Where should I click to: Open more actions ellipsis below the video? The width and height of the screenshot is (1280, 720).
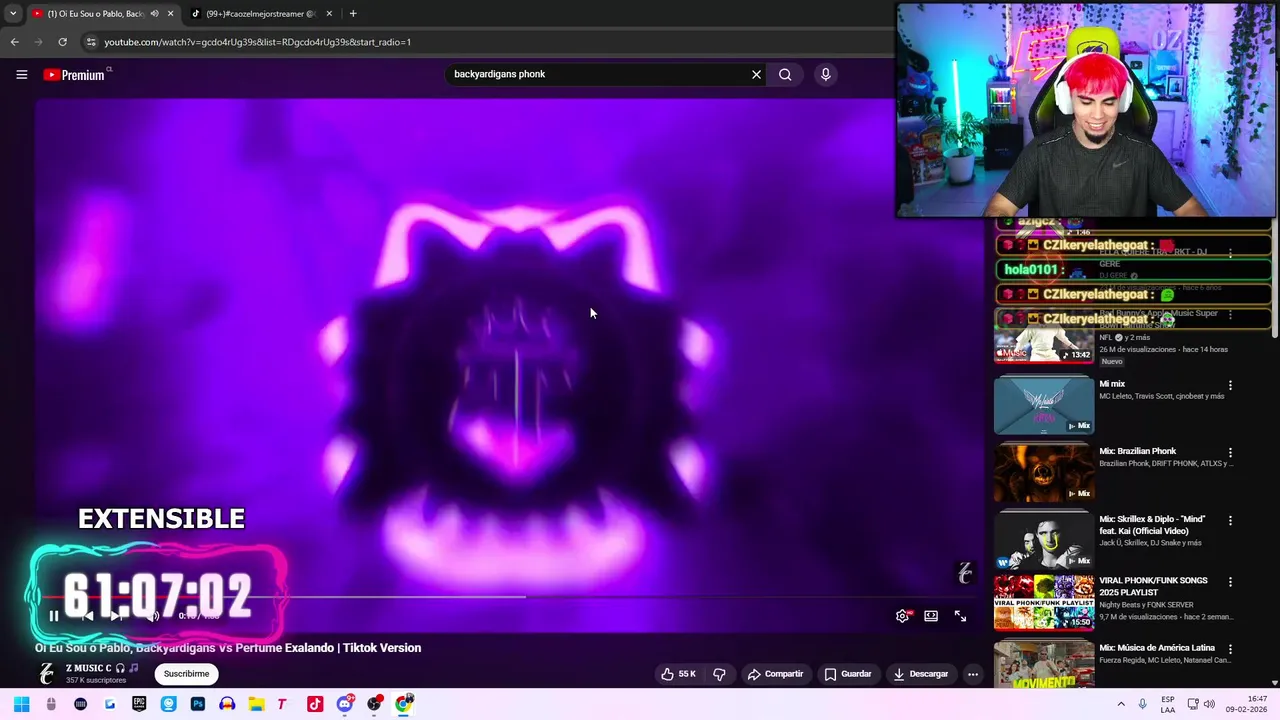click(972, 674)
